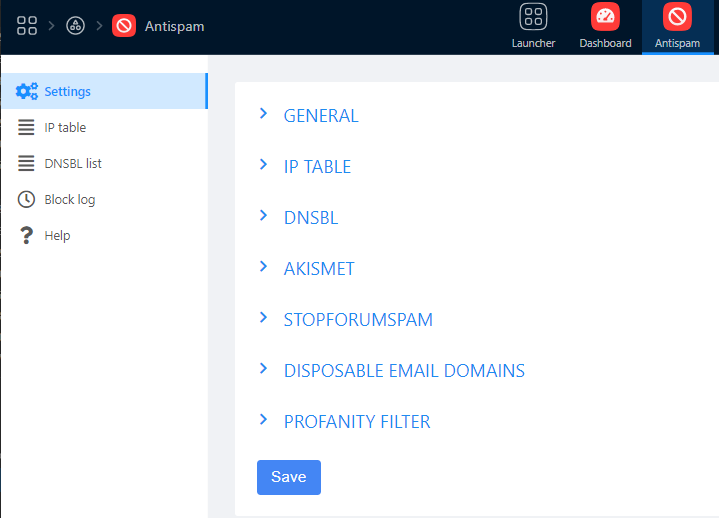Expand the DISPOSABLE EMAIL DOMAINS section
719x518 pixels.
[x=403, y=371]
